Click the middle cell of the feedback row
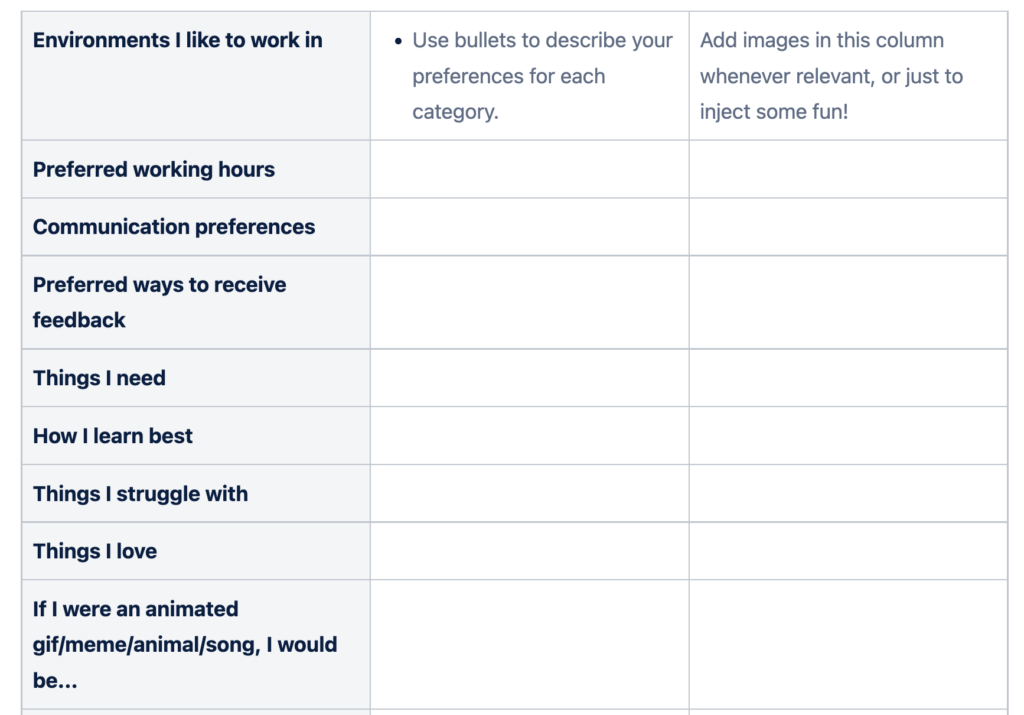This screenshot has width=1024, height=715. [x=529, y=302]
